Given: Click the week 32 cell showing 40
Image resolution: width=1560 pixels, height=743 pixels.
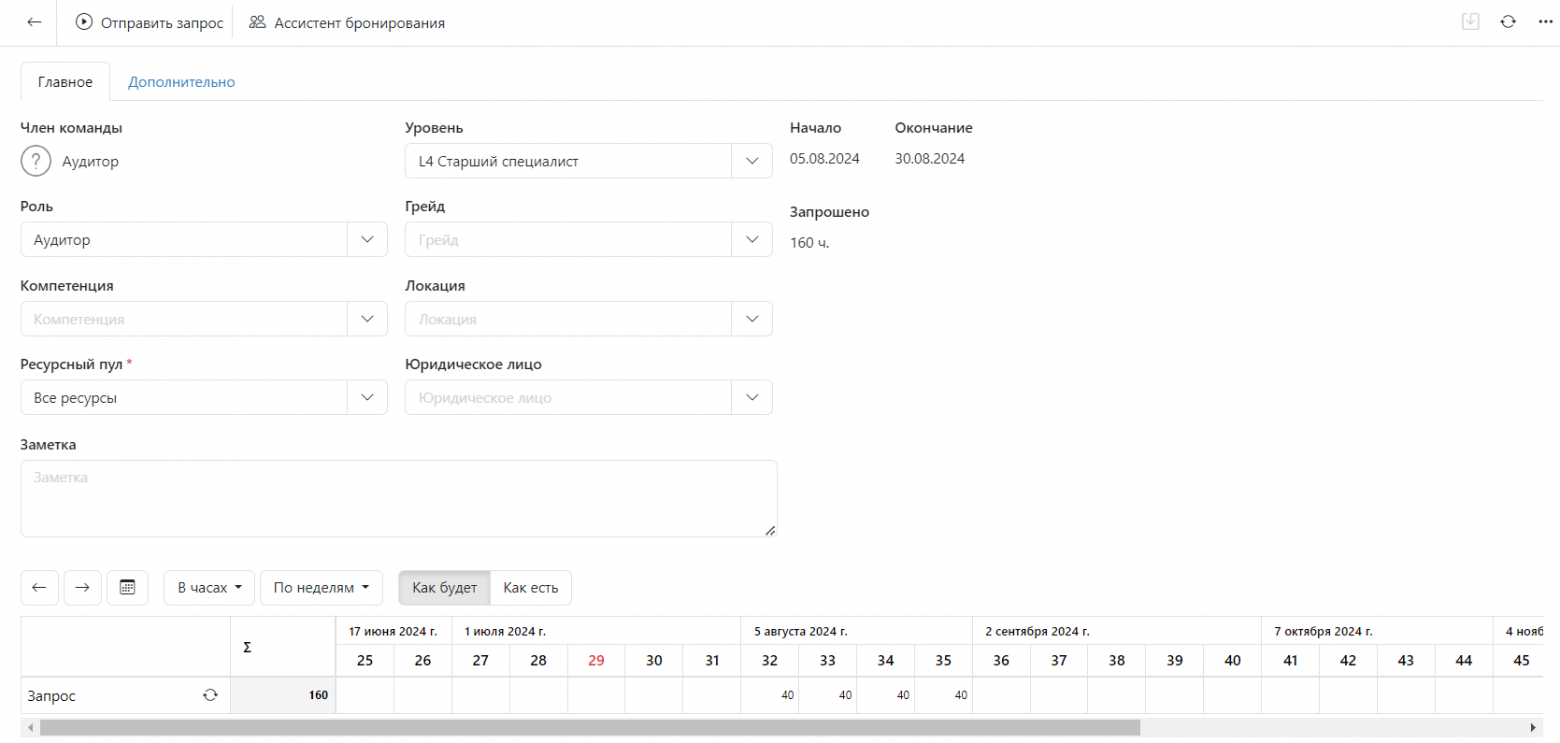Looking at the screenshot, I should point(769,695).
